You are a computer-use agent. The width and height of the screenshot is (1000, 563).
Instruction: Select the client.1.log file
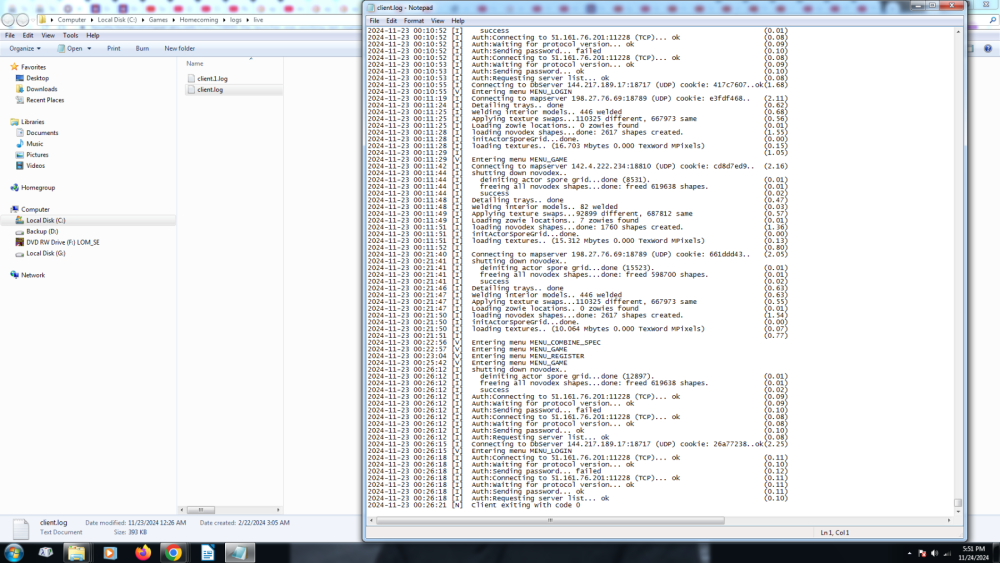click(211, 78)
